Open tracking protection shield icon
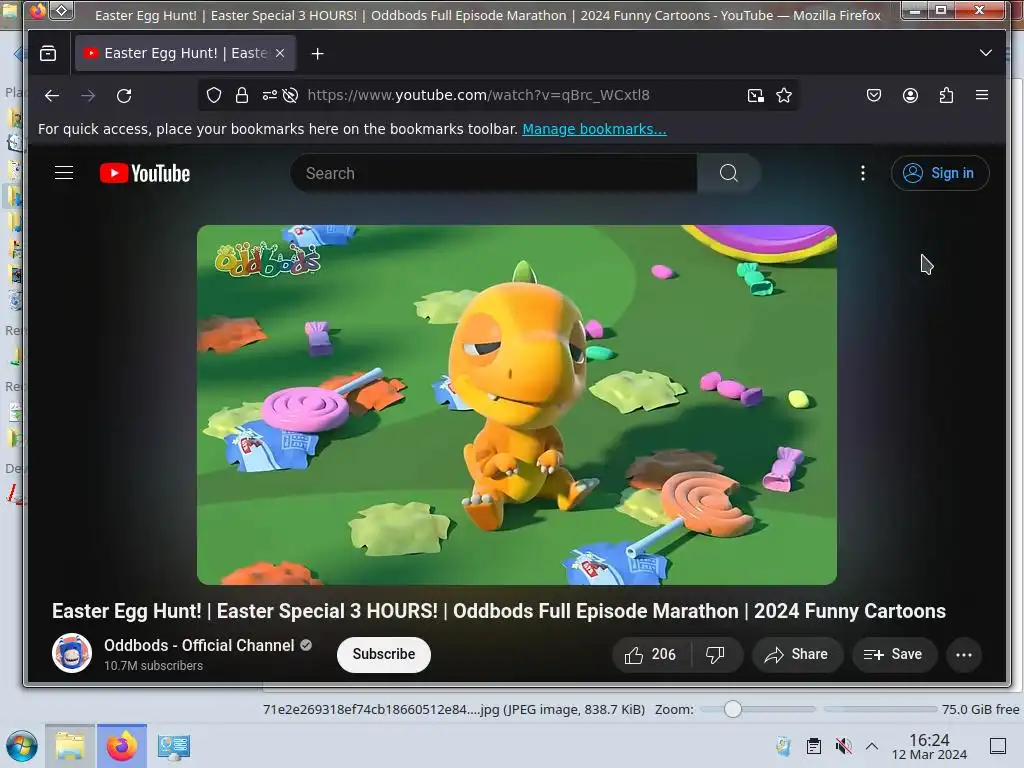The height and width of the screenshot is (768, 1024). [214, 95]
